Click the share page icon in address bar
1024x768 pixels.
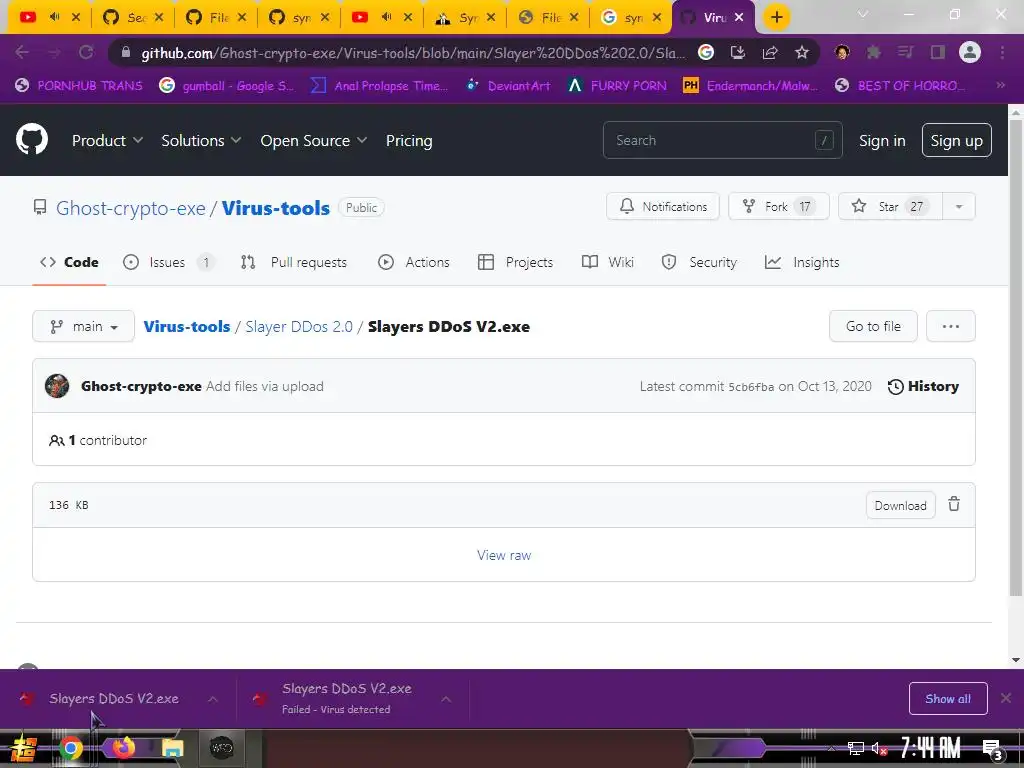[x=770, y=52]
